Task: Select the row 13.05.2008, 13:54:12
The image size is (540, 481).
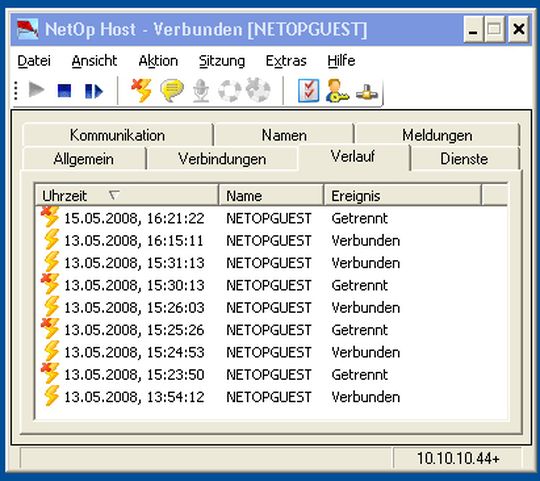Action: click(x=271, y=397)
